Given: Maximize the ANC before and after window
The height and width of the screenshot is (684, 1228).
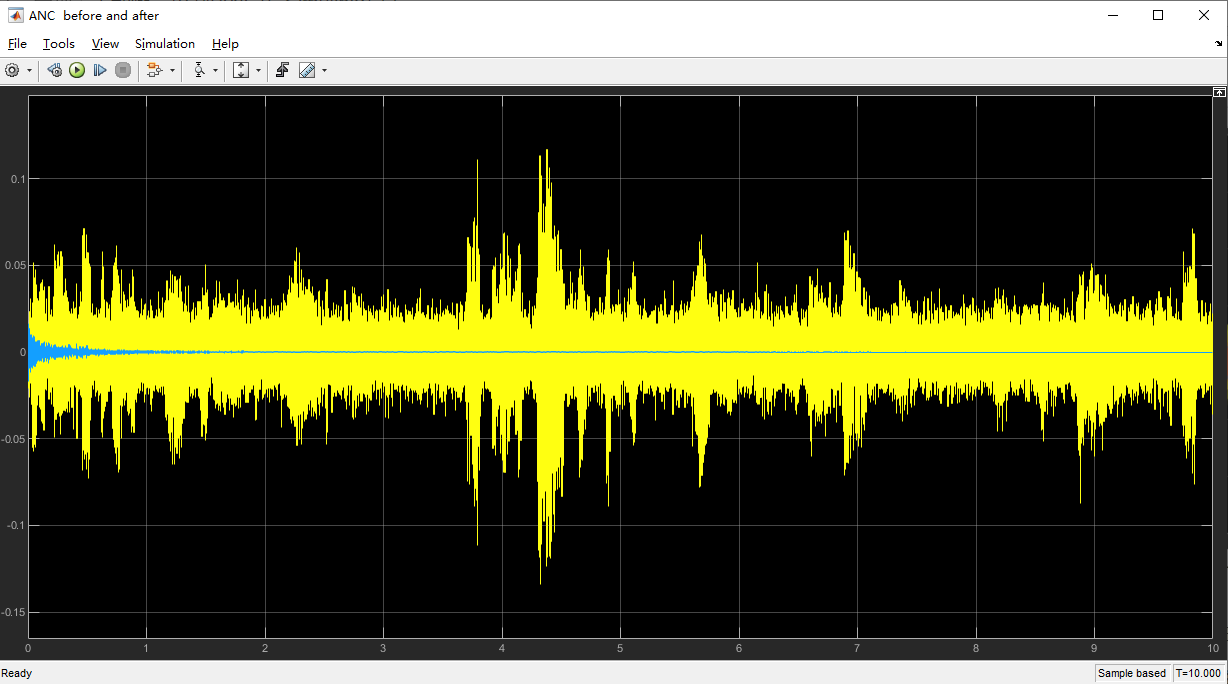Looking at the screenshot, I should coord(1158,15).
